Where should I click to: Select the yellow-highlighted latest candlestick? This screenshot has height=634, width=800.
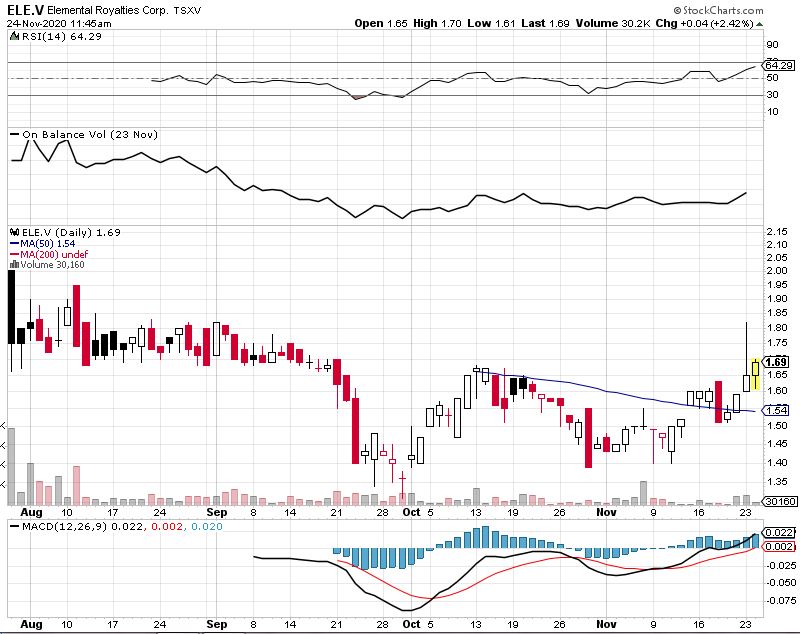coord(755,373)
